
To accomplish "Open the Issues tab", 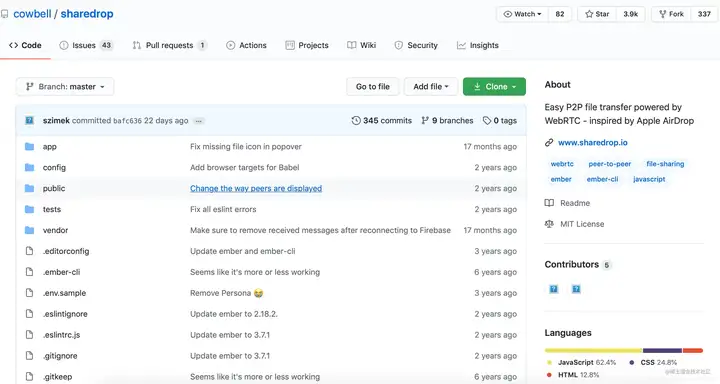I will coord(86,45).
